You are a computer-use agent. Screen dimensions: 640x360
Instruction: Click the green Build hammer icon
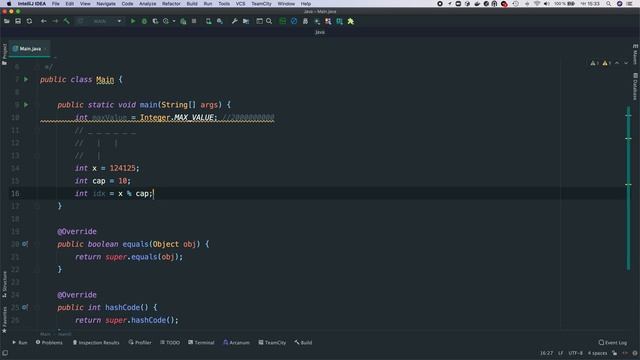coord(67,21)
